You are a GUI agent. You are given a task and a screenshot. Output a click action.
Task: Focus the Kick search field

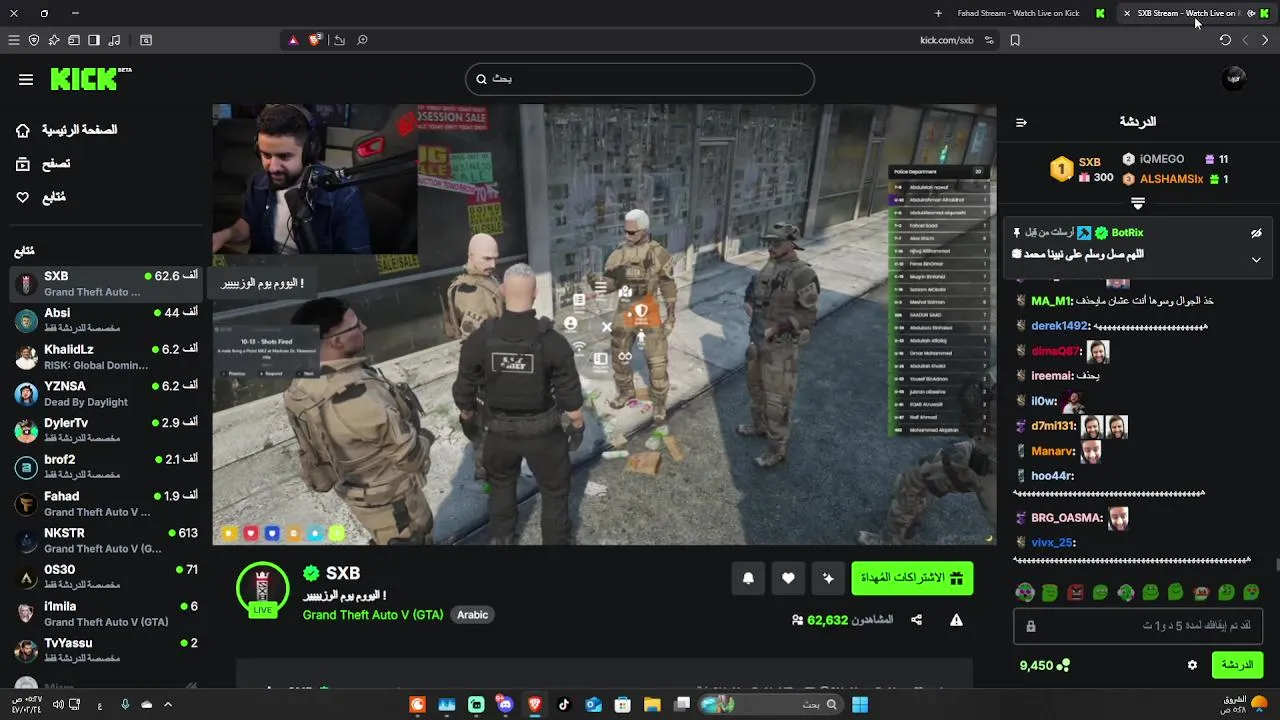640,79
